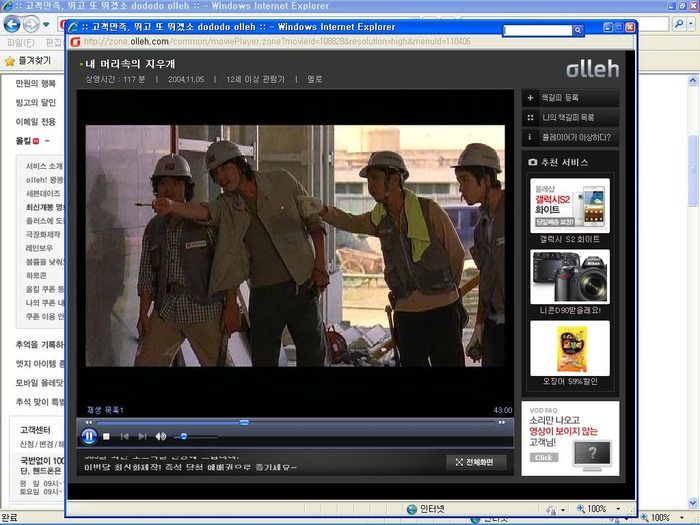The height and width of the screenshot is (525, 700).
Task: Go forward in the background IE window
Action: (x=30, y=24)
